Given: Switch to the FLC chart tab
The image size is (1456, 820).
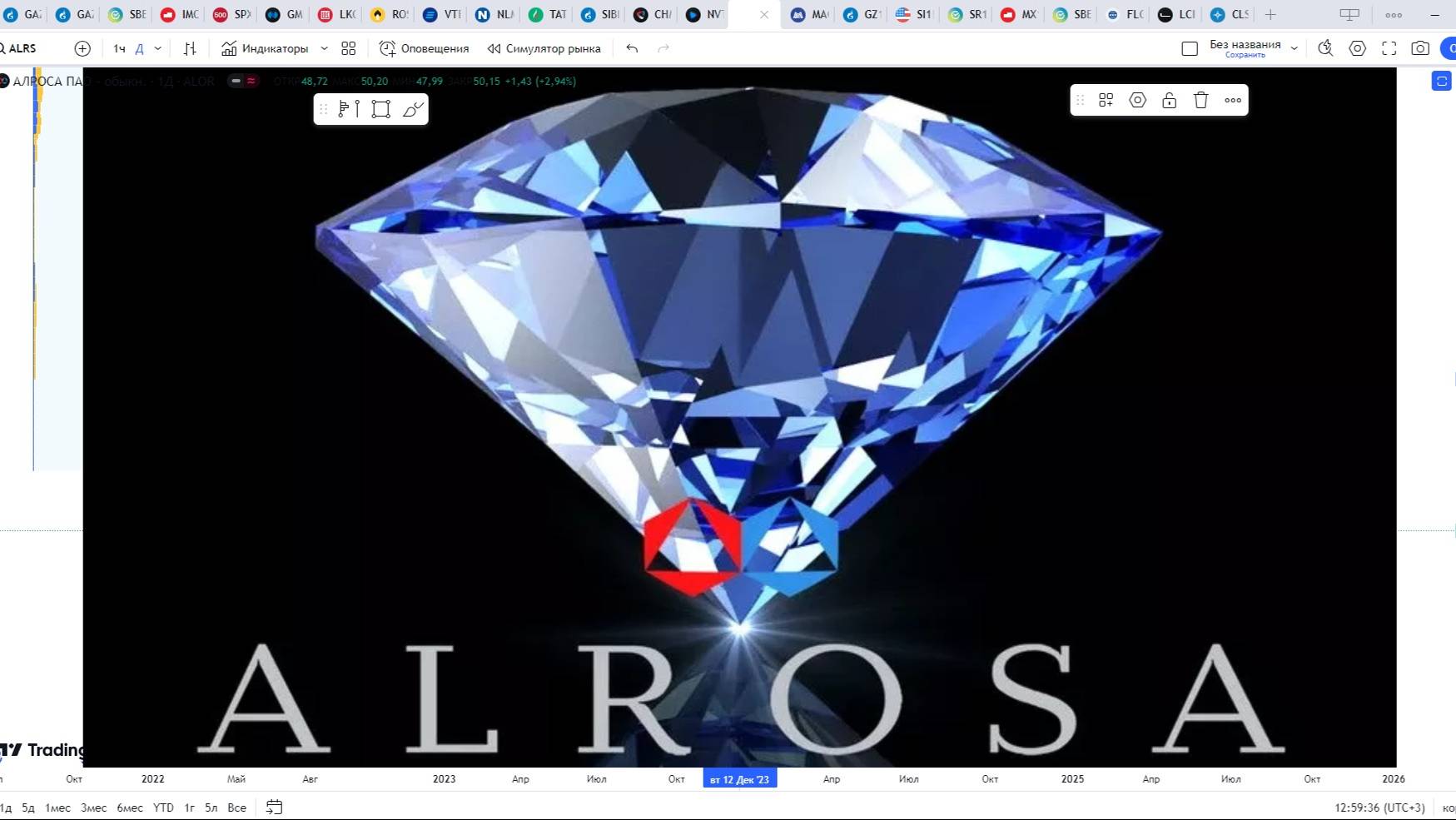Looking at the screenshot, I should (1125, 14).
